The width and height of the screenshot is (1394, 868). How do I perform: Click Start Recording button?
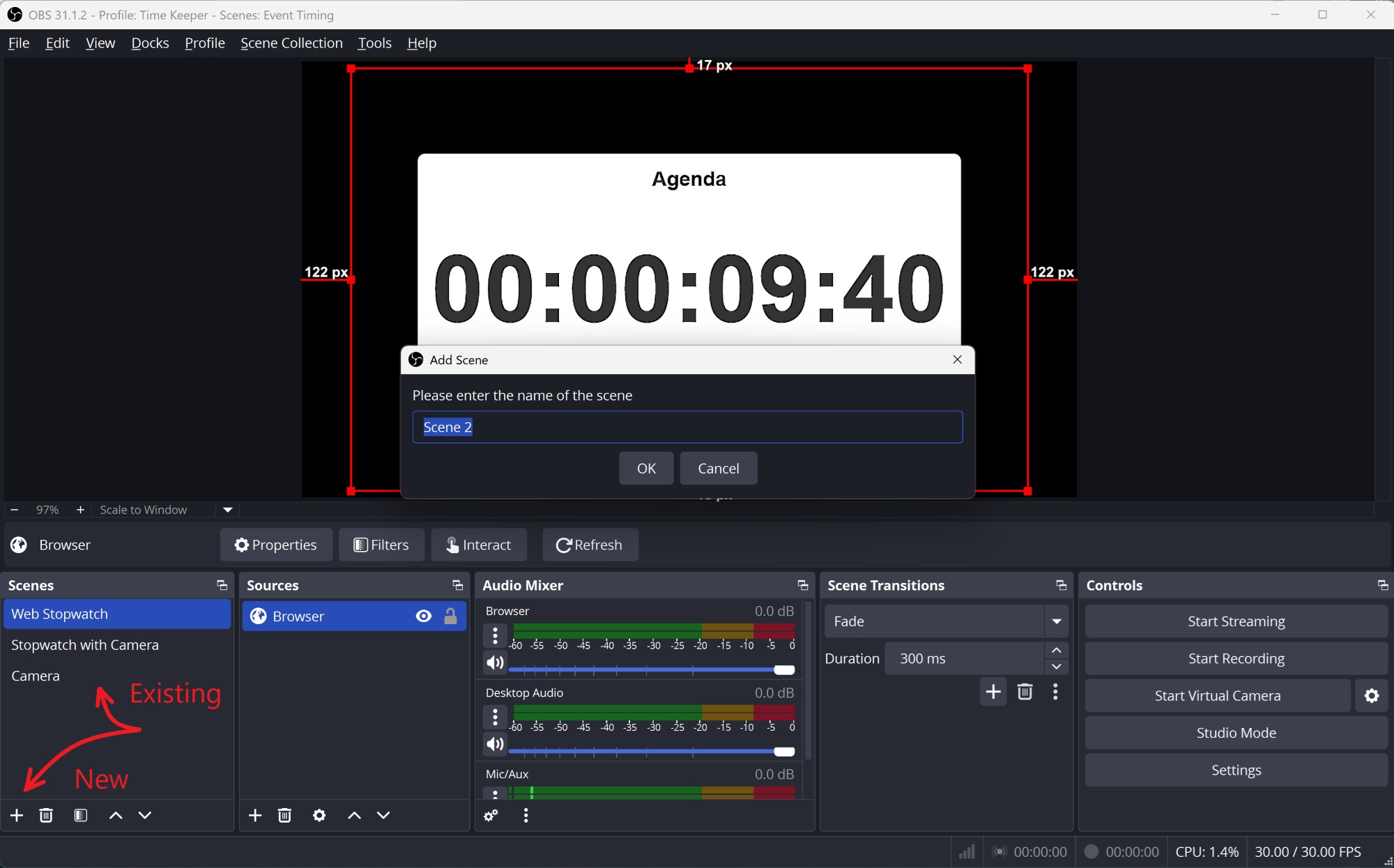point(1236,658)
